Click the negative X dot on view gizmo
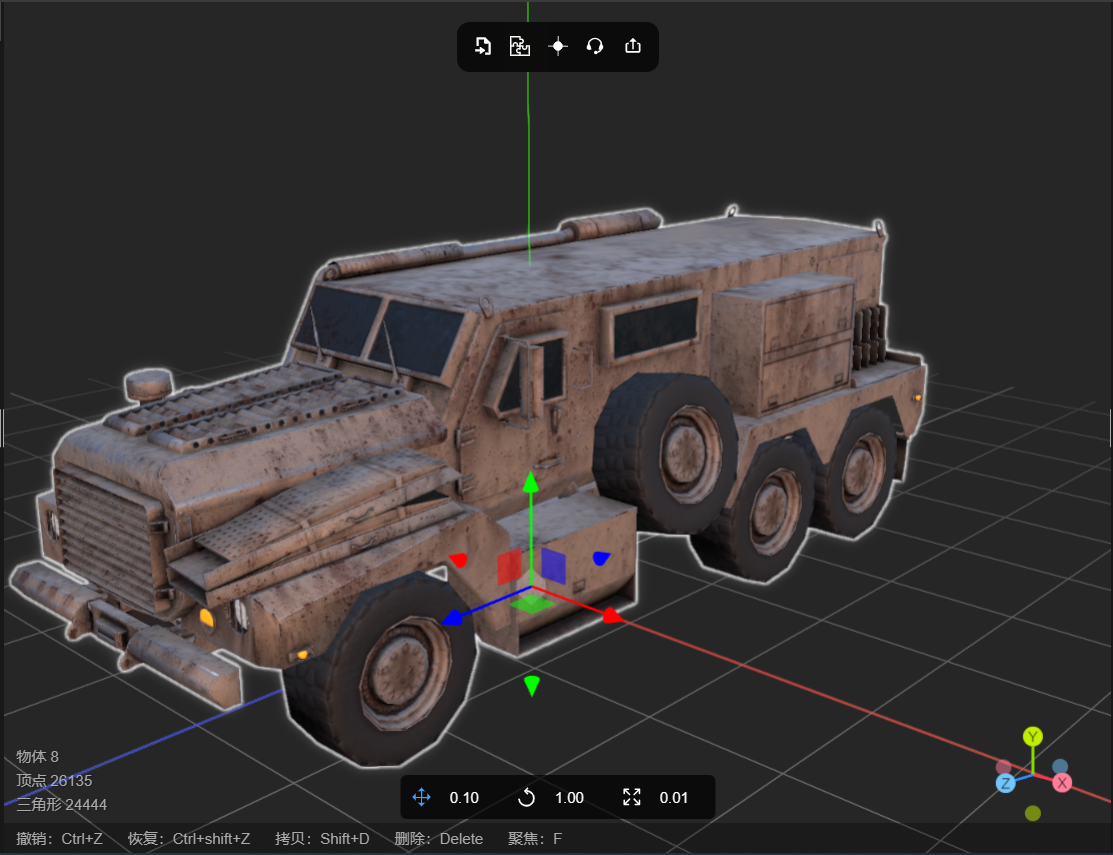Viewport: 1113px width, 855px height. pyautogui.click(x=1004, y=766)
